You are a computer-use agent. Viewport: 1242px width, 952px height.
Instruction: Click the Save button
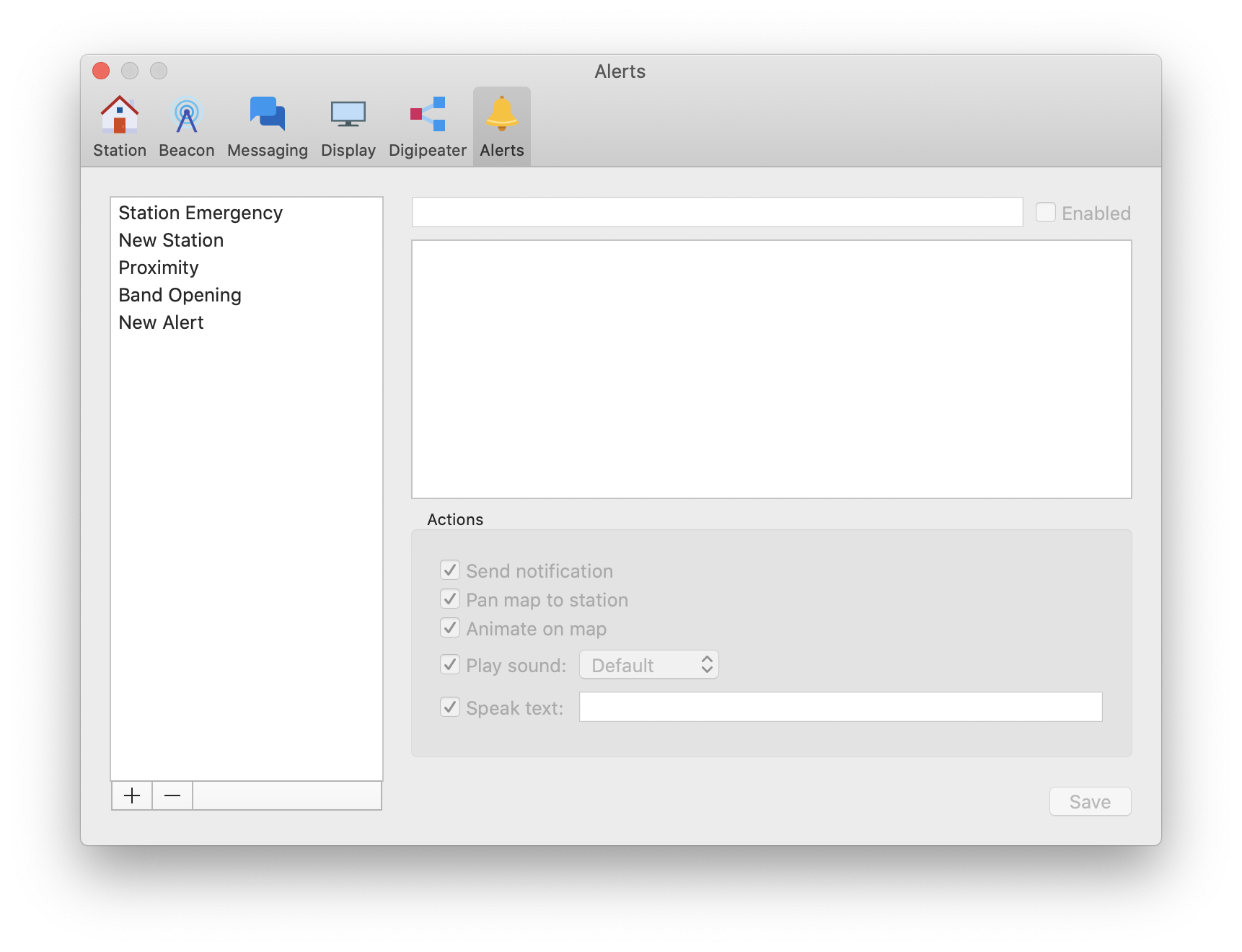coord(1090,801)
